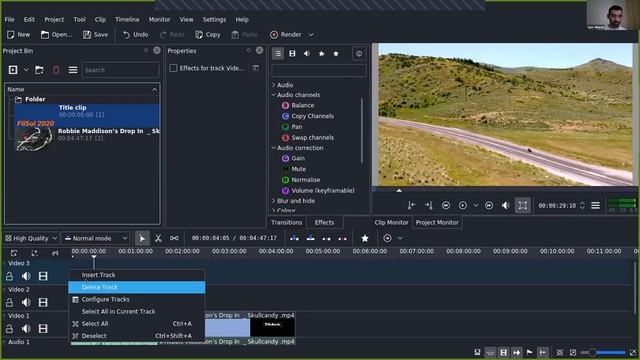The image size is (640, 360).
Task: Click the Open toolbar button
Action: 56,35
